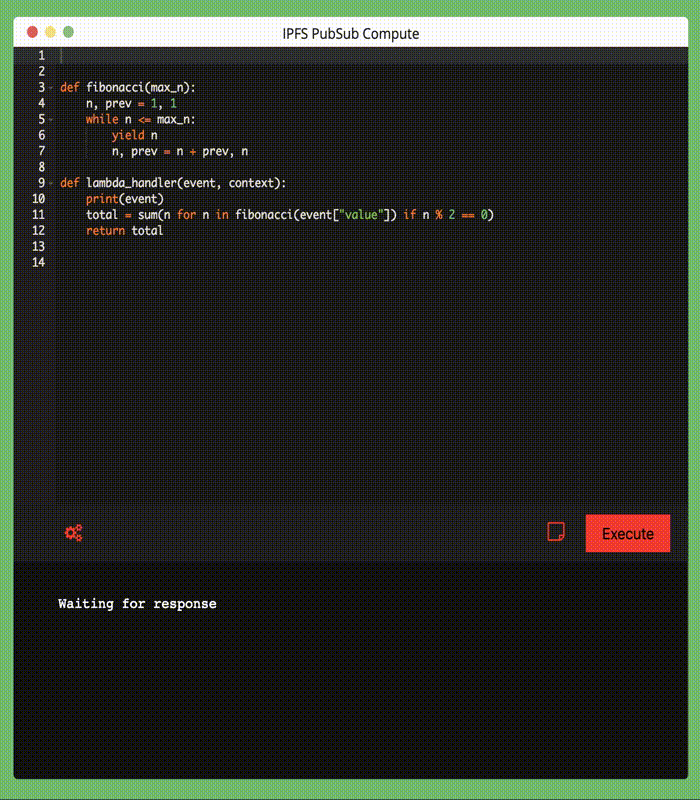
Task: Click the note page icon beside Execute
Action: (x=556, y=531)
